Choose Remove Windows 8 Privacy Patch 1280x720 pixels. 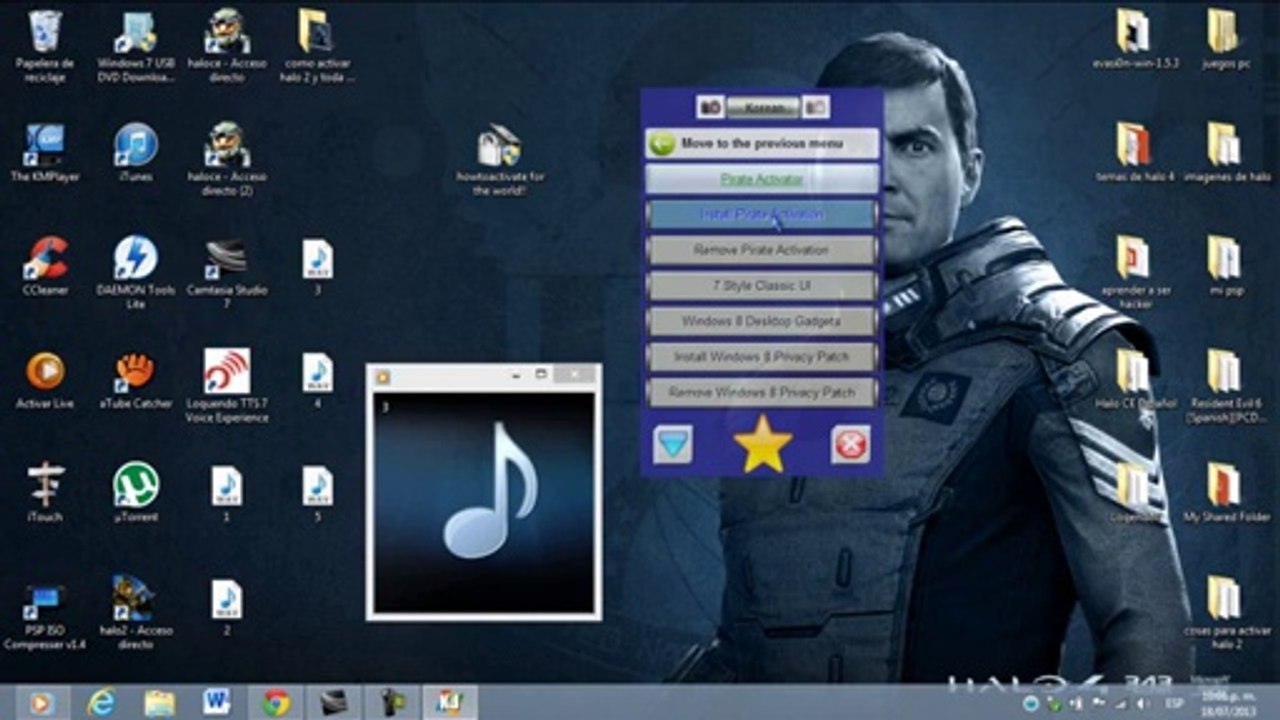pos(762,392)
